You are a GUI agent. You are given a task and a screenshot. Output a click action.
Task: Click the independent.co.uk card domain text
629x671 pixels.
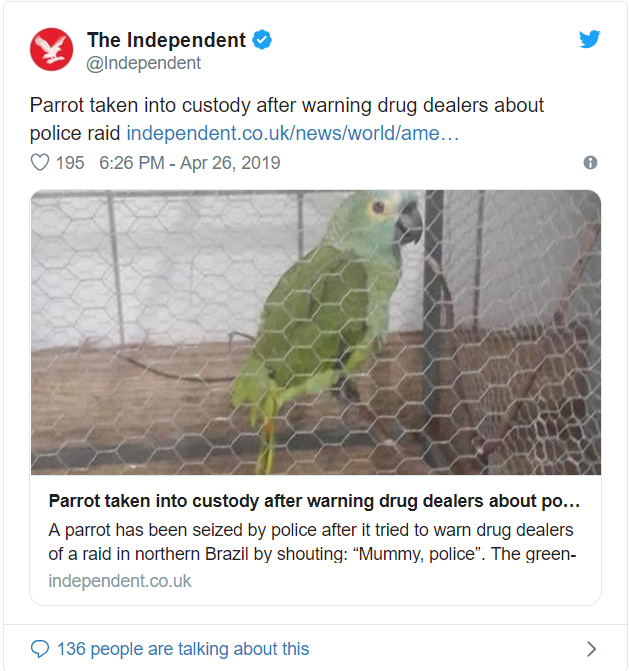120,581
